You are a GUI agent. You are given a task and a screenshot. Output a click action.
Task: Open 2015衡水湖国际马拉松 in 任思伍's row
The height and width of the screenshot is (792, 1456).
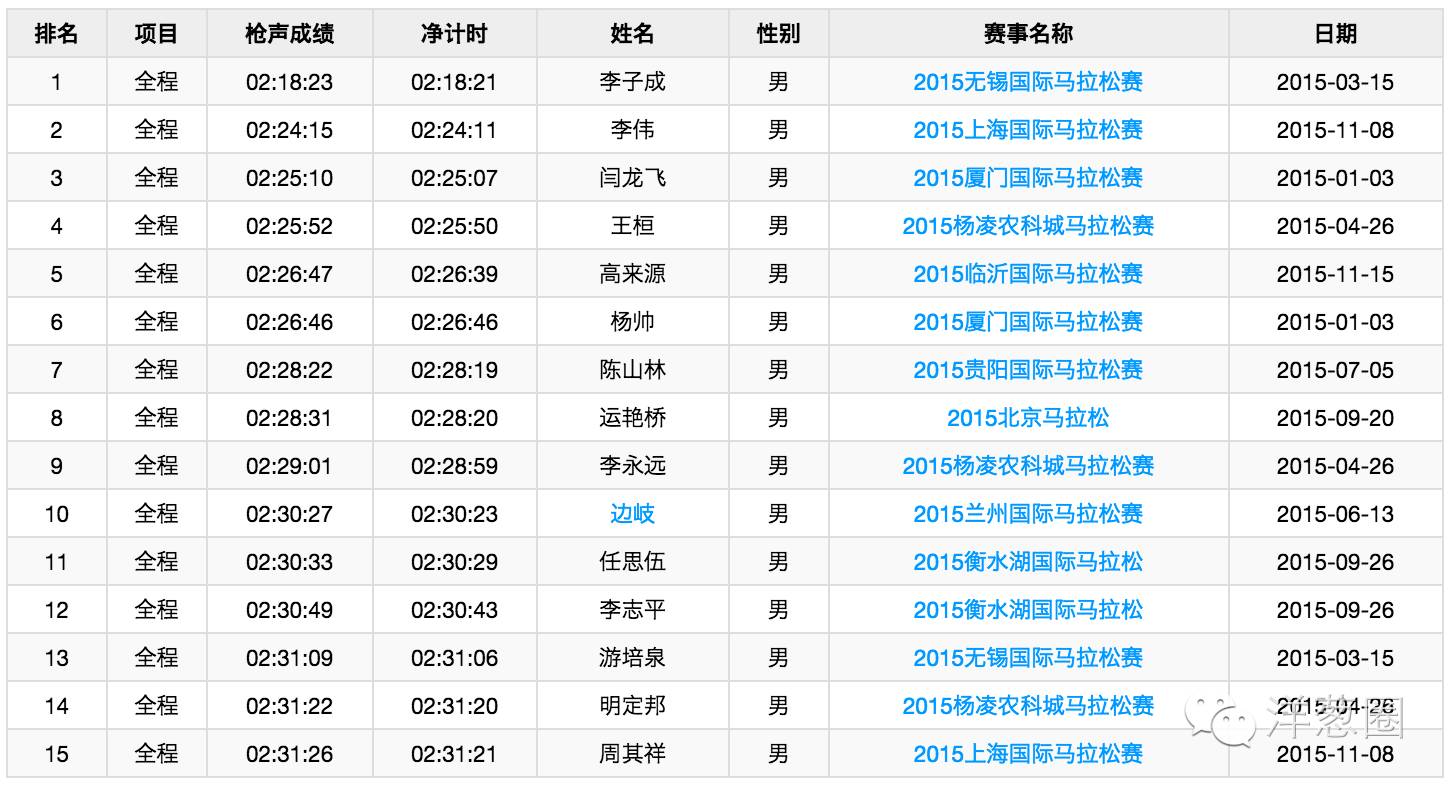click(1027, 562)
